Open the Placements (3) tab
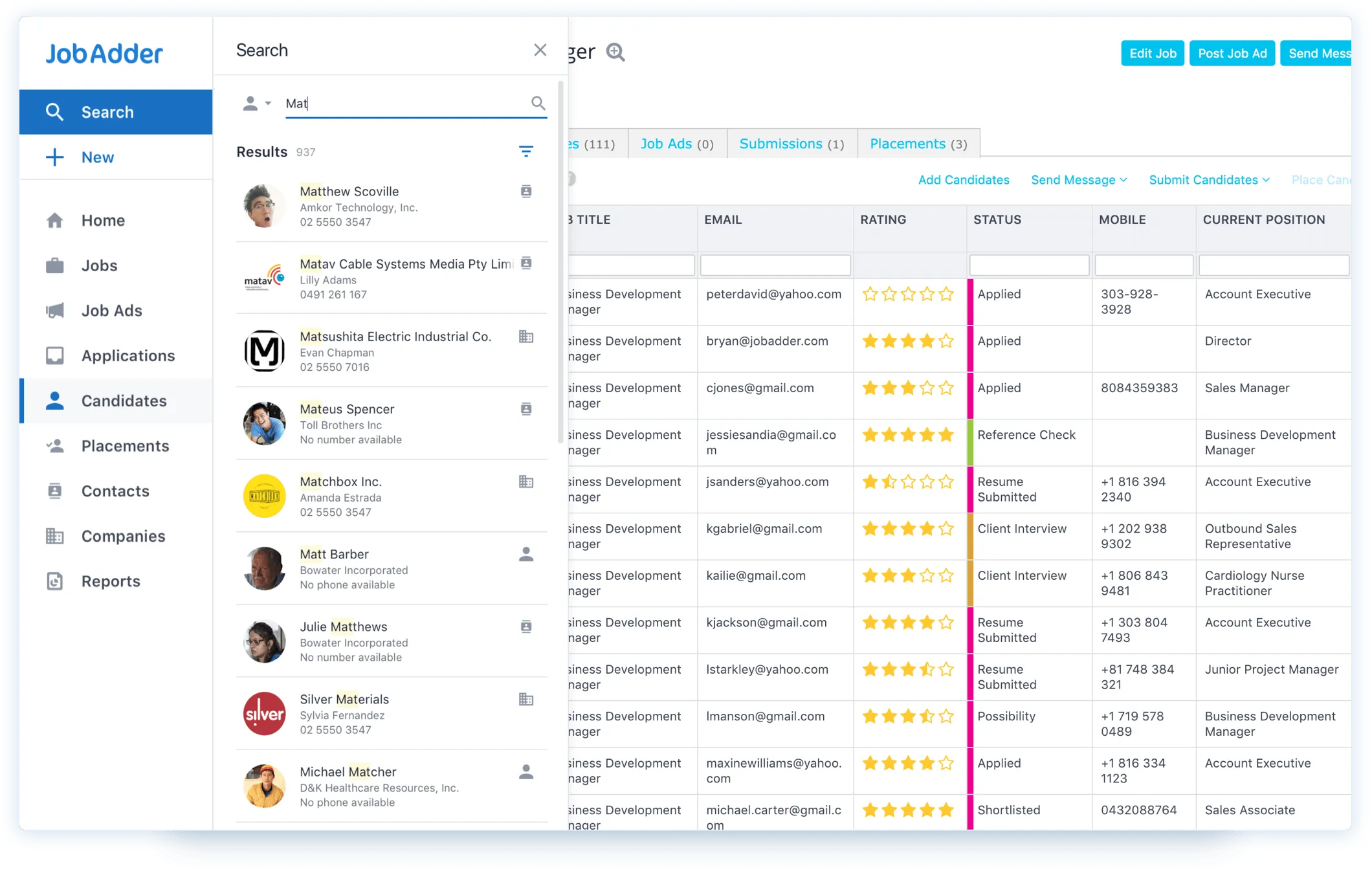Image resolution: width=1372 pixels, height=875 pixels. tap(917, 143)
